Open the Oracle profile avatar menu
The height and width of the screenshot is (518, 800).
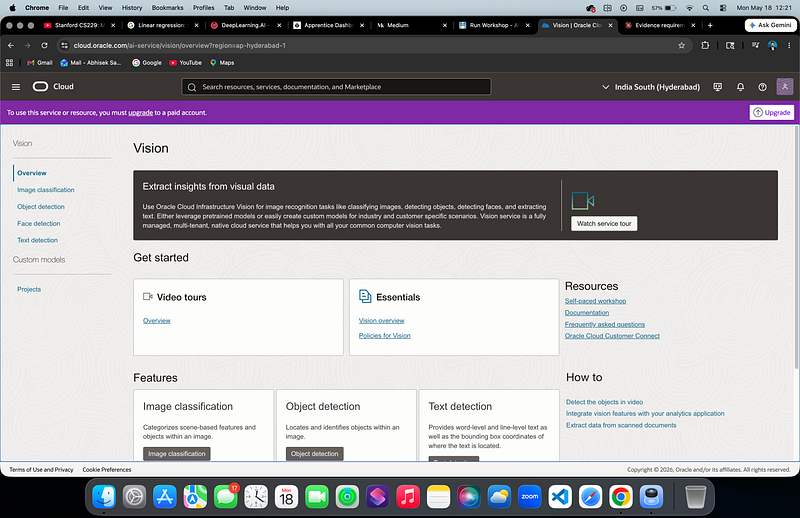click(785, 87)
